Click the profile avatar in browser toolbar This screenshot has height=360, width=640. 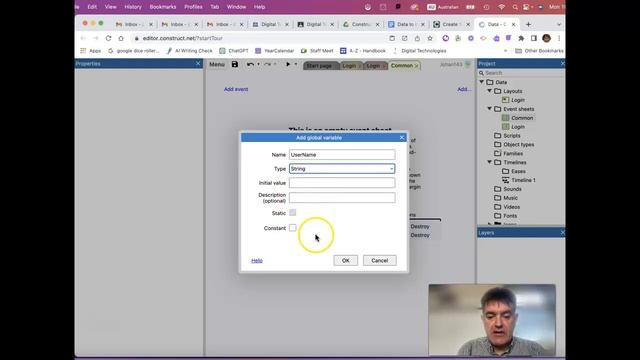click(x=547, y=38)
